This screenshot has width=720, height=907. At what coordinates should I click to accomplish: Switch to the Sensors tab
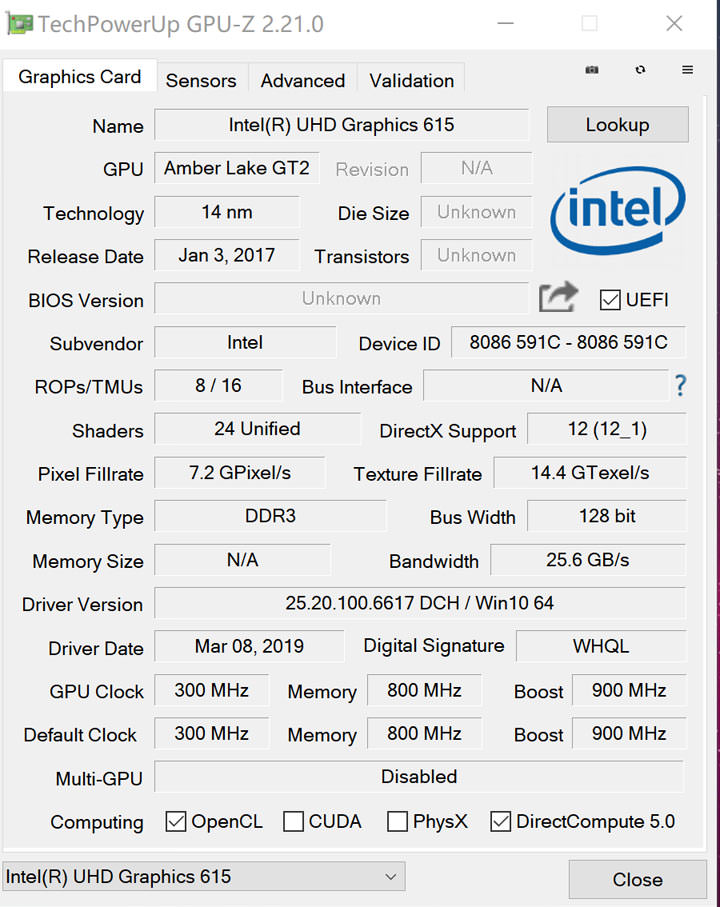(201, 80)
